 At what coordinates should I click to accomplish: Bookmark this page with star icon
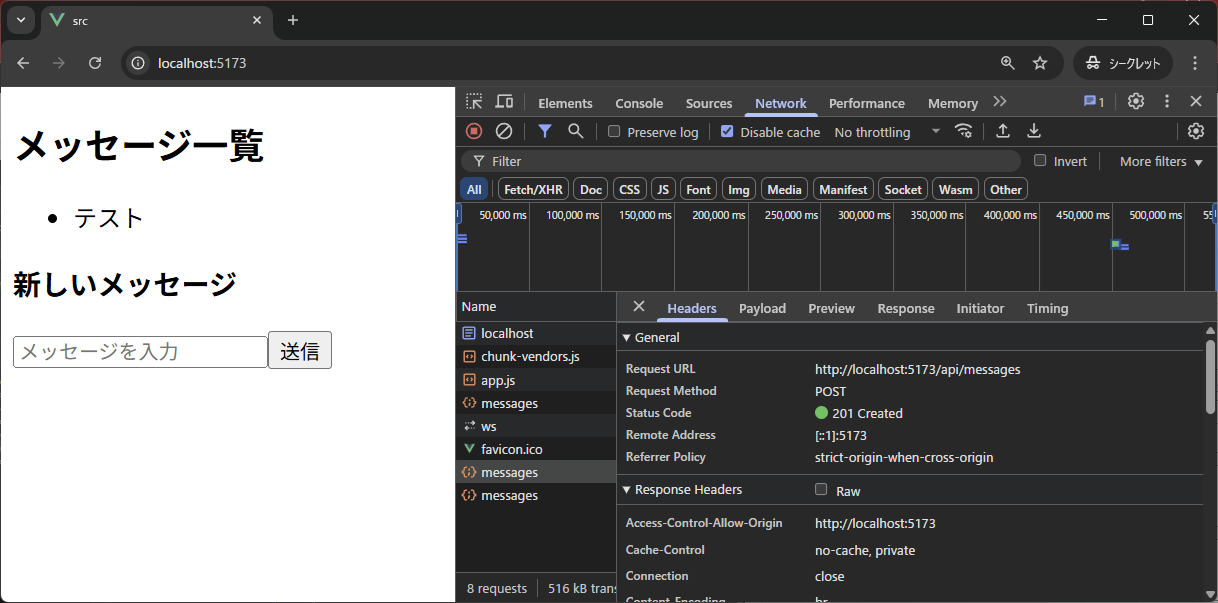1039,63
